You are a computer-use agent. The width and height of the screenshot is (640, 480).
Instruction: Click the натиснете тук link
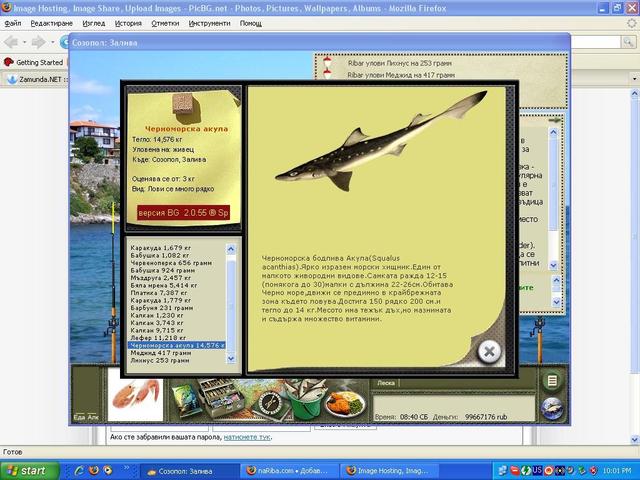tap(247, 437)
